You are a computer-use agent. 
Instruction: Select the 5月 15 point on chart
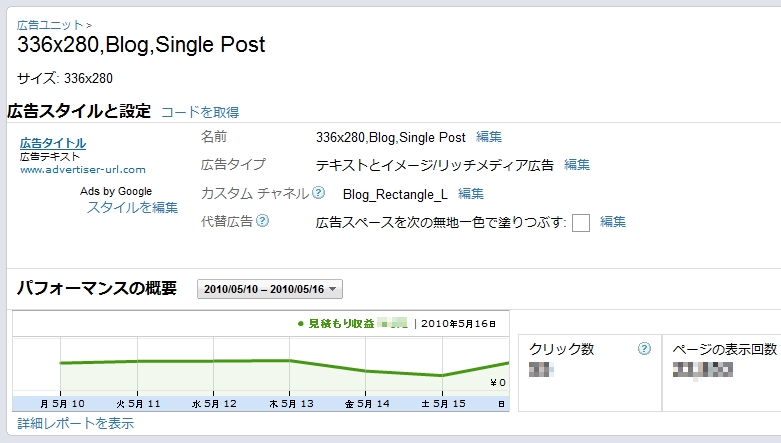pyautogui.click(x=442, y=375)
